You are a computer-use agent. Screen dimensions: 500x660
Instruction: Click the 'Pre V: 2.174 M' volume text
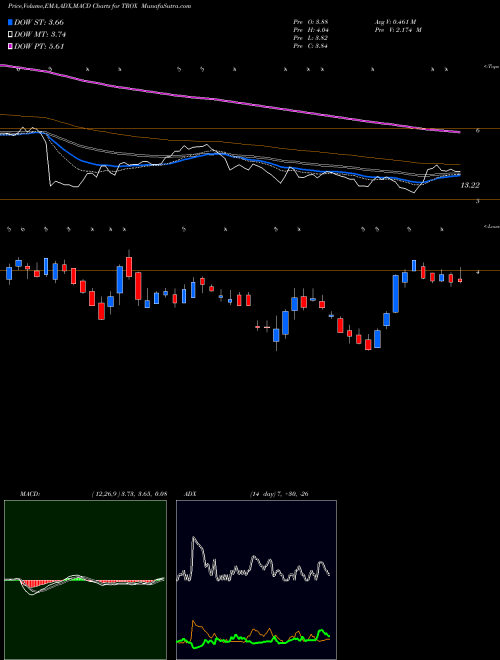click(398, 30)
